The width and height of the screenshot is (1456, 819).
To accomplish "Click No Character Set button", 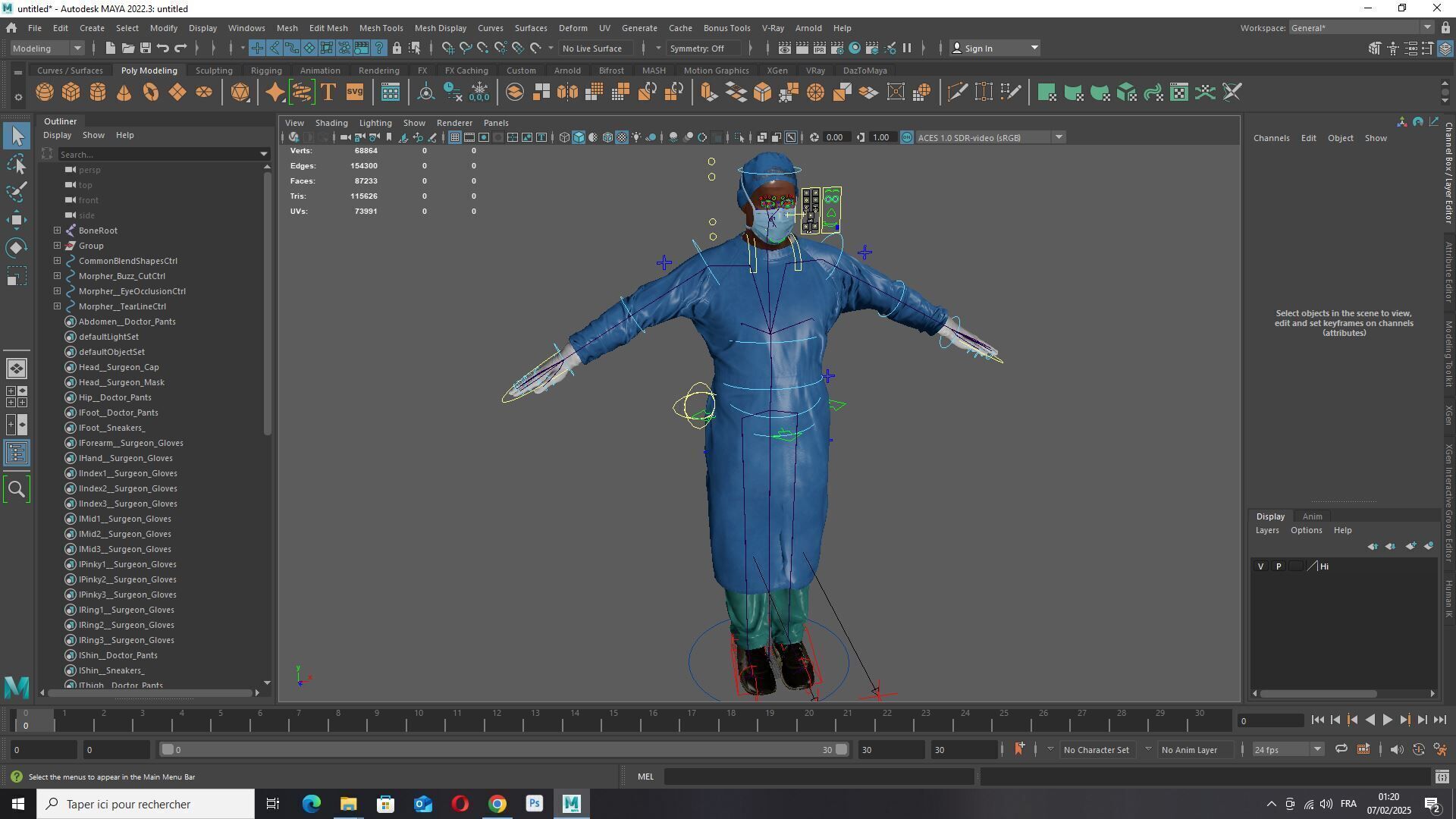I will click(x=1096, y=750).
